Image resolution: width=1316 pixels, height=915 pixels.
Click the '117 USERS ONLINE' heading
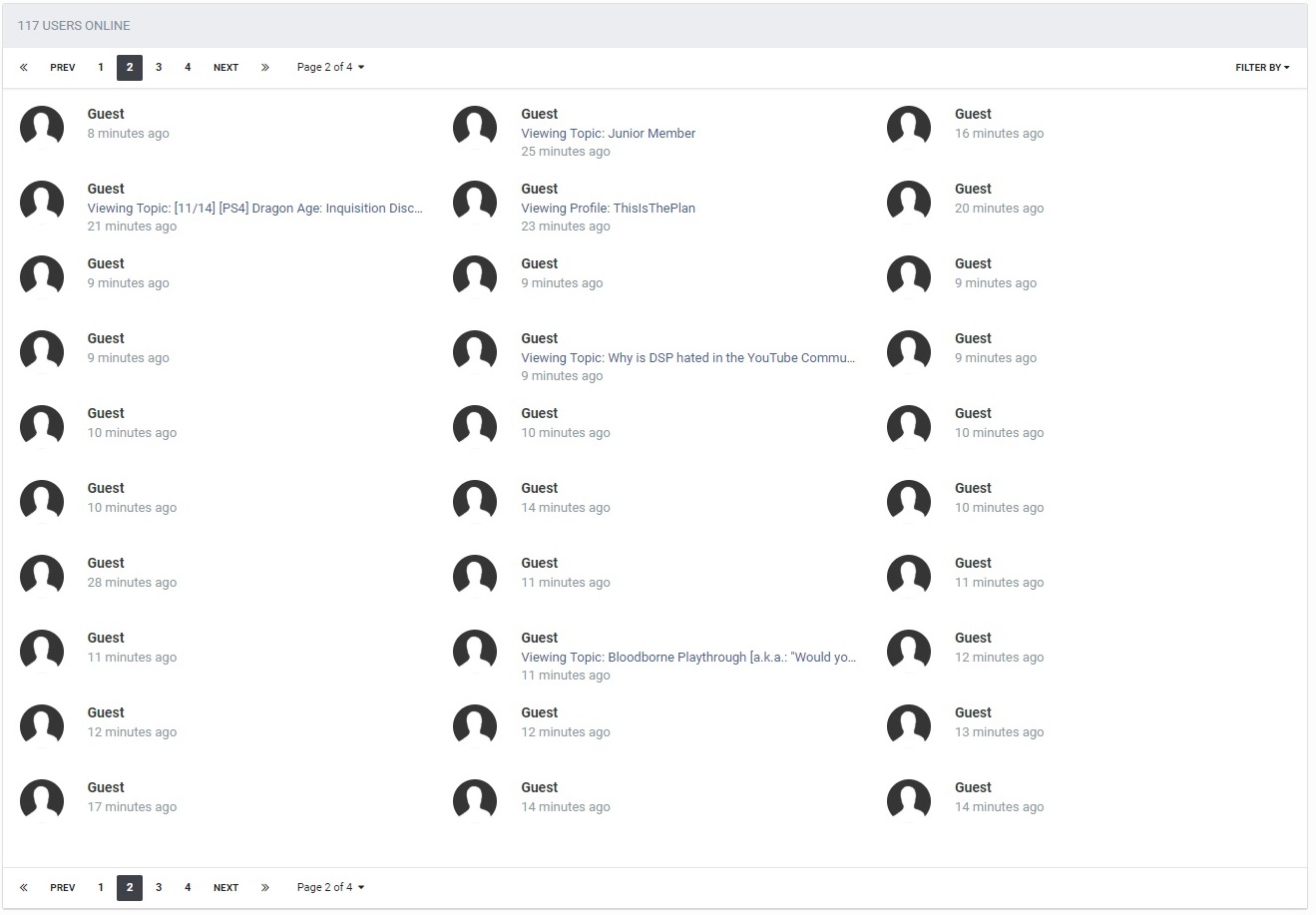(74, 26)
